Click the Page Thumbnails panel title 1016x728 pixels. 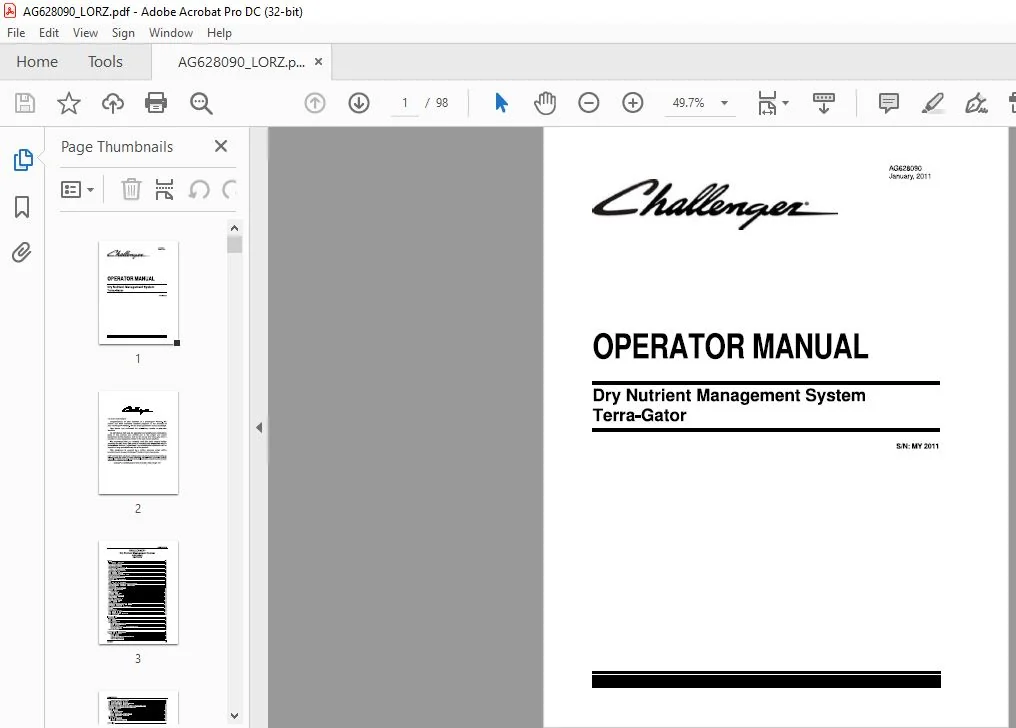click(x=117, y=147)
